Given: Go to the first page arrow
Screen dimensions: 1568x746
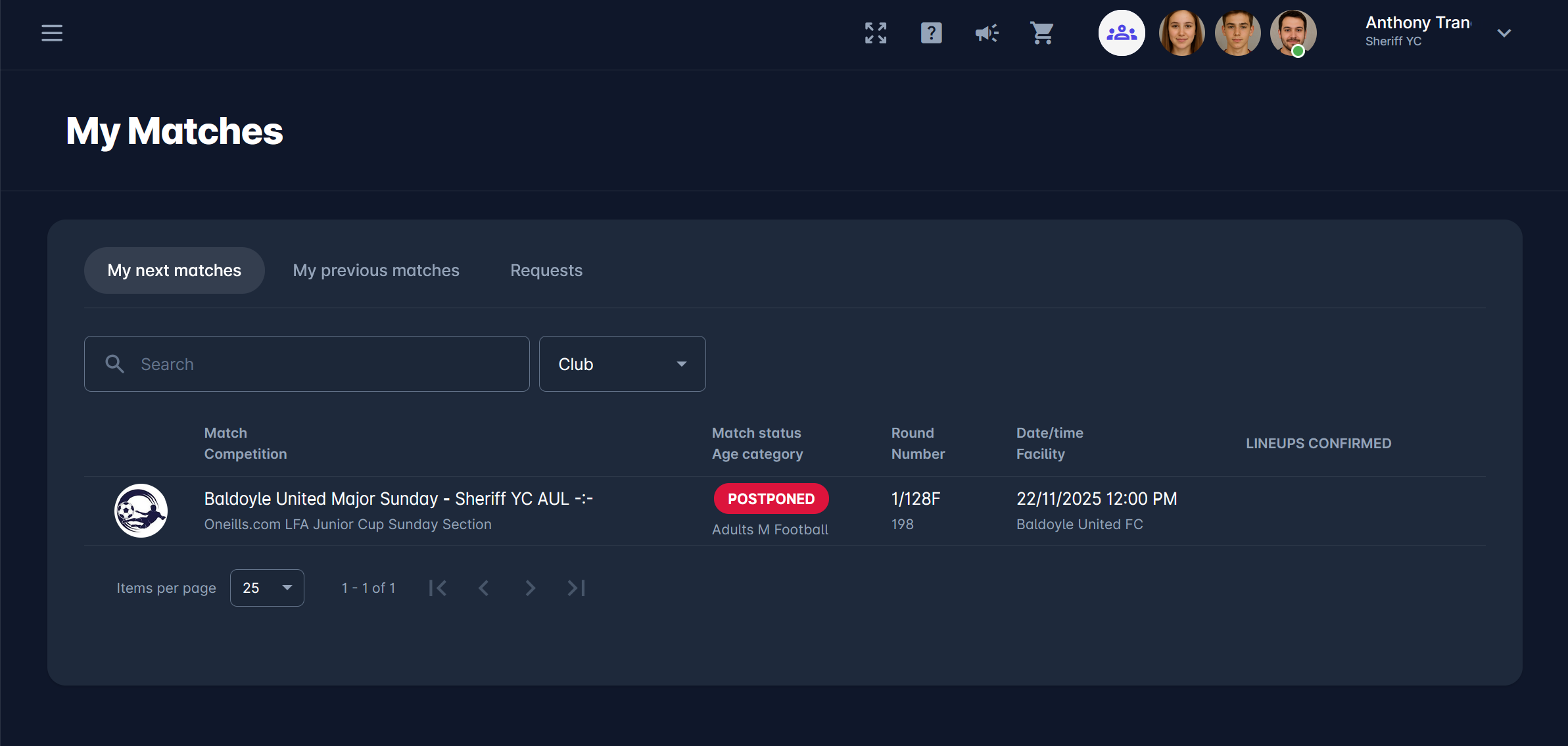Looking at the screenshot, I should pyautogui.click(x=437, y=588).
